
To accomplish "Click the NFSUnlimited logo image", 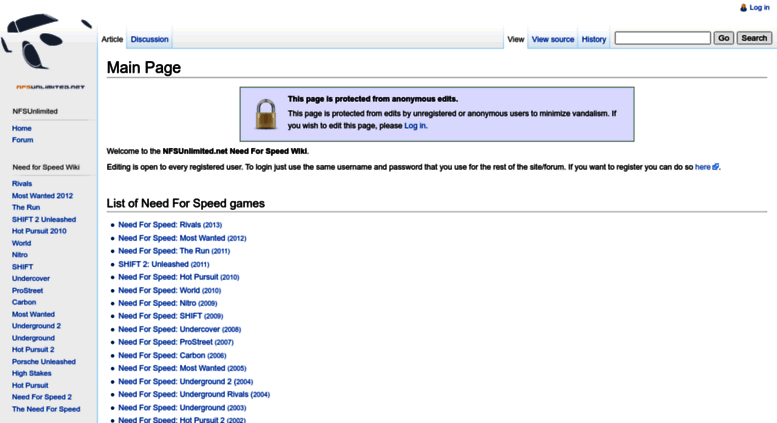I will (48, 52).
